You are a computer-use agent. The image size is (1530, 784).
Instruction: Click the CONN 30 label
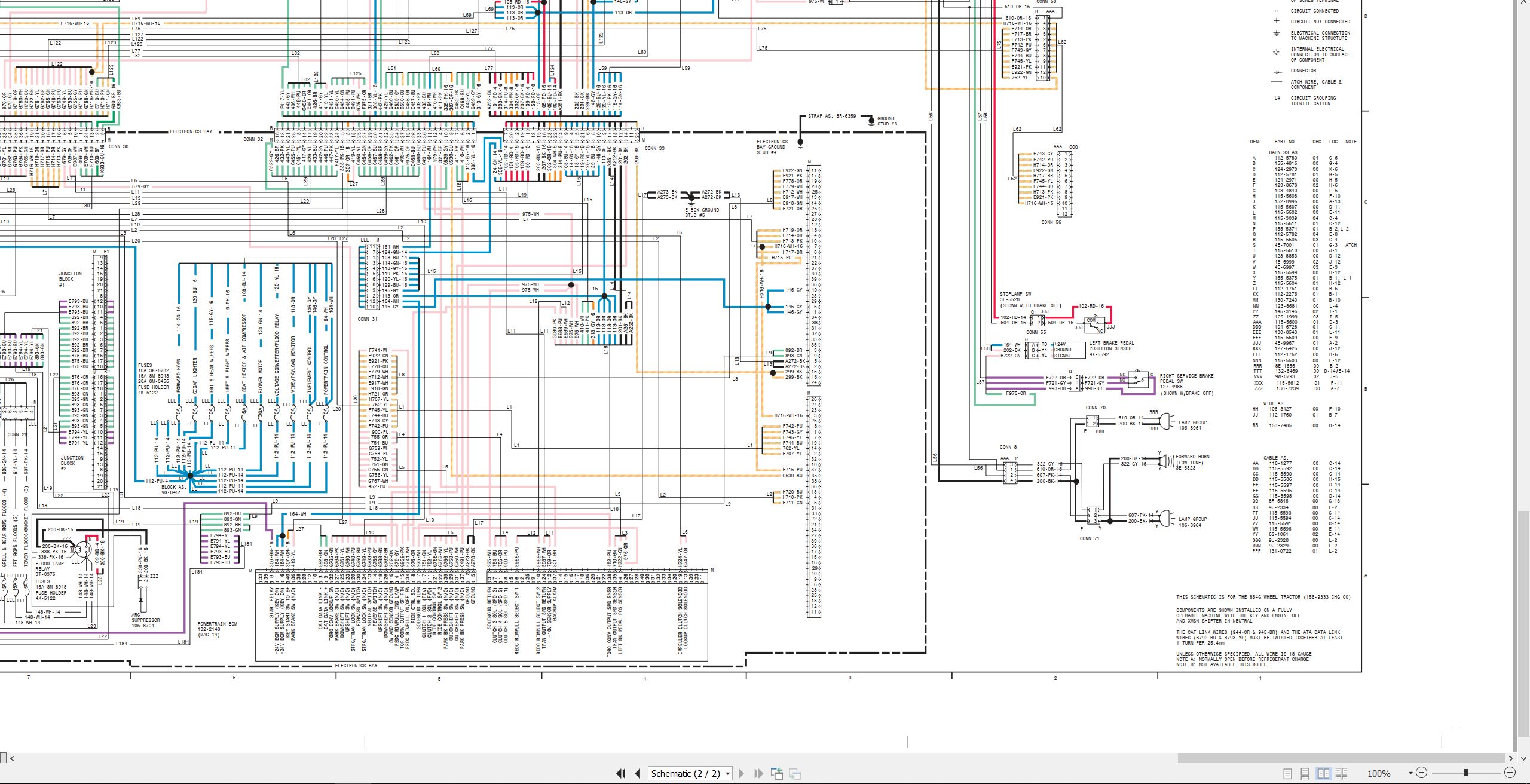coord(118,146)
